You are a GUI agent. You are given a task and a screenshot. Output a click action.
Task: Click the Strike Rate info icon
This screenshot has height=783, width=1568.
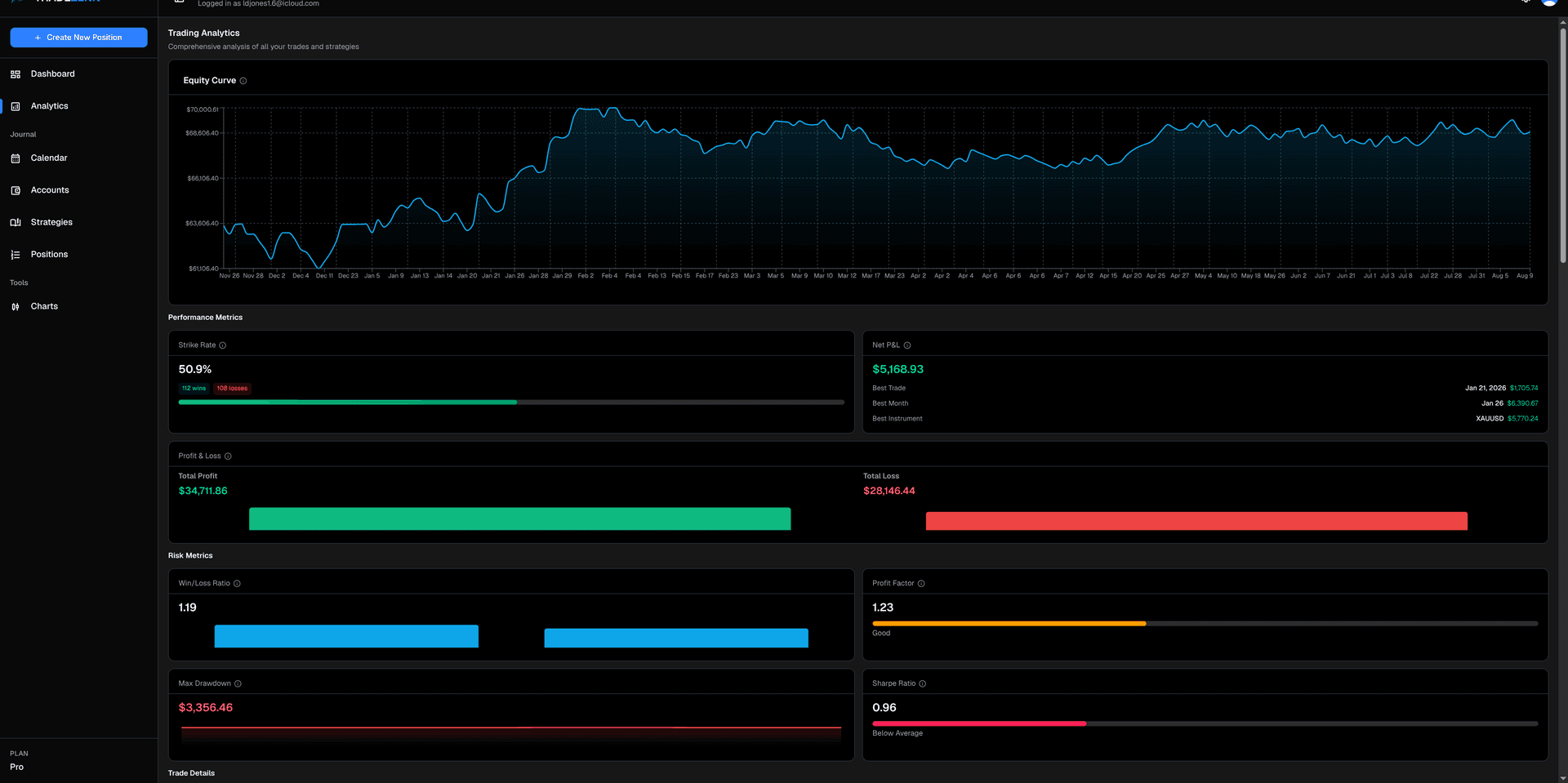[x=222, y=345]
